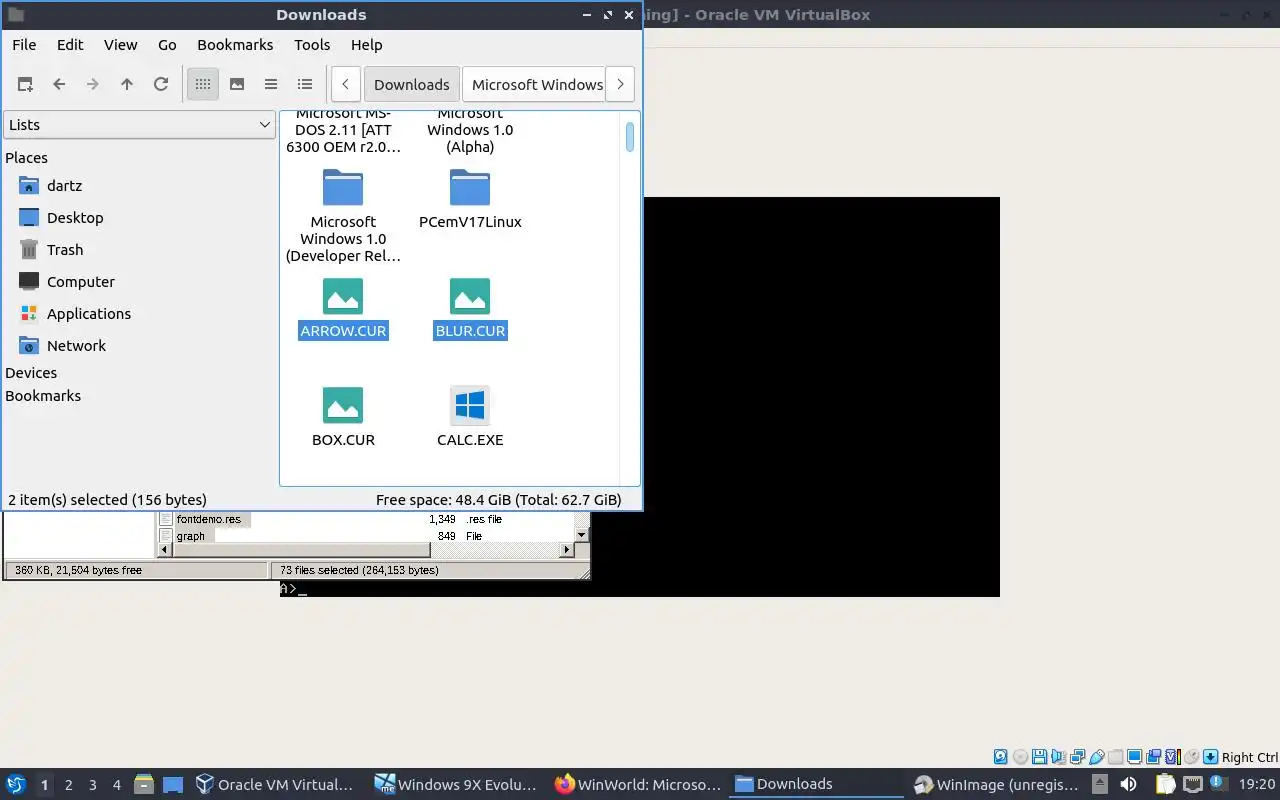This screenshot has width=1280, height=800.
Task: Switch to compact list view
Action: pos(271,85)
